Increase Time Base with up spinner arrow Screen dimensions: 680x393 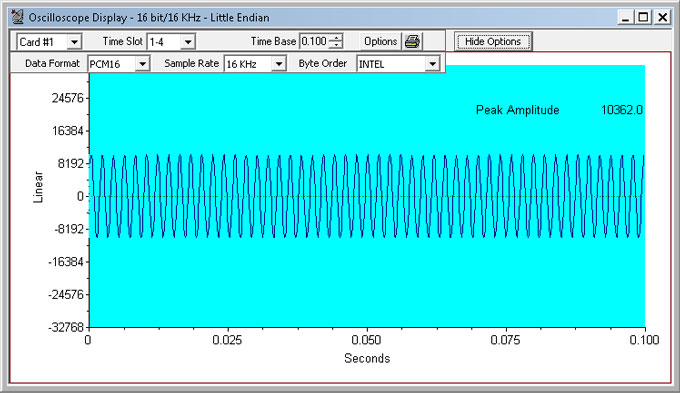[336, 38]
